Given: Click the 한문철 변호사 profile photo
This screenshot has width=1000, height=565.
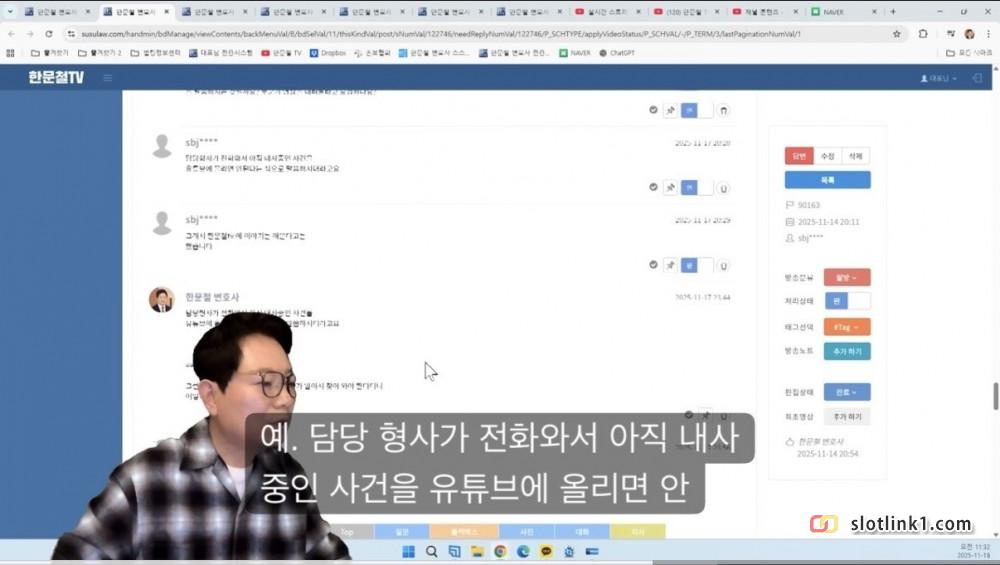Looking at the screenshot, I should (x=161, y=300).
